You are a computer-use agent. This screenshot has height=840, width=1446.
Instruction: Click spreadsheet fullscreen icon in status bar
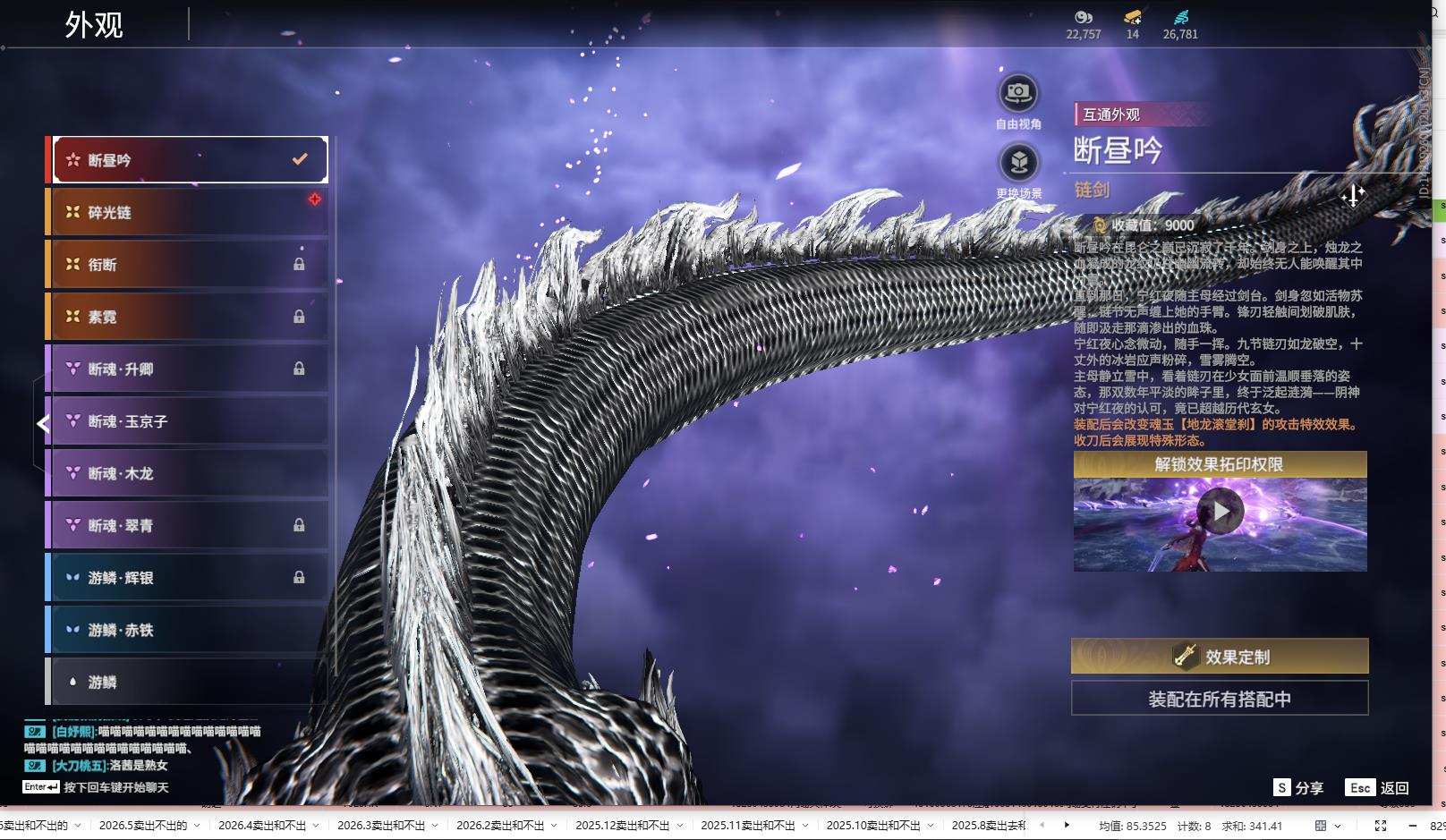coord(1381,826)
